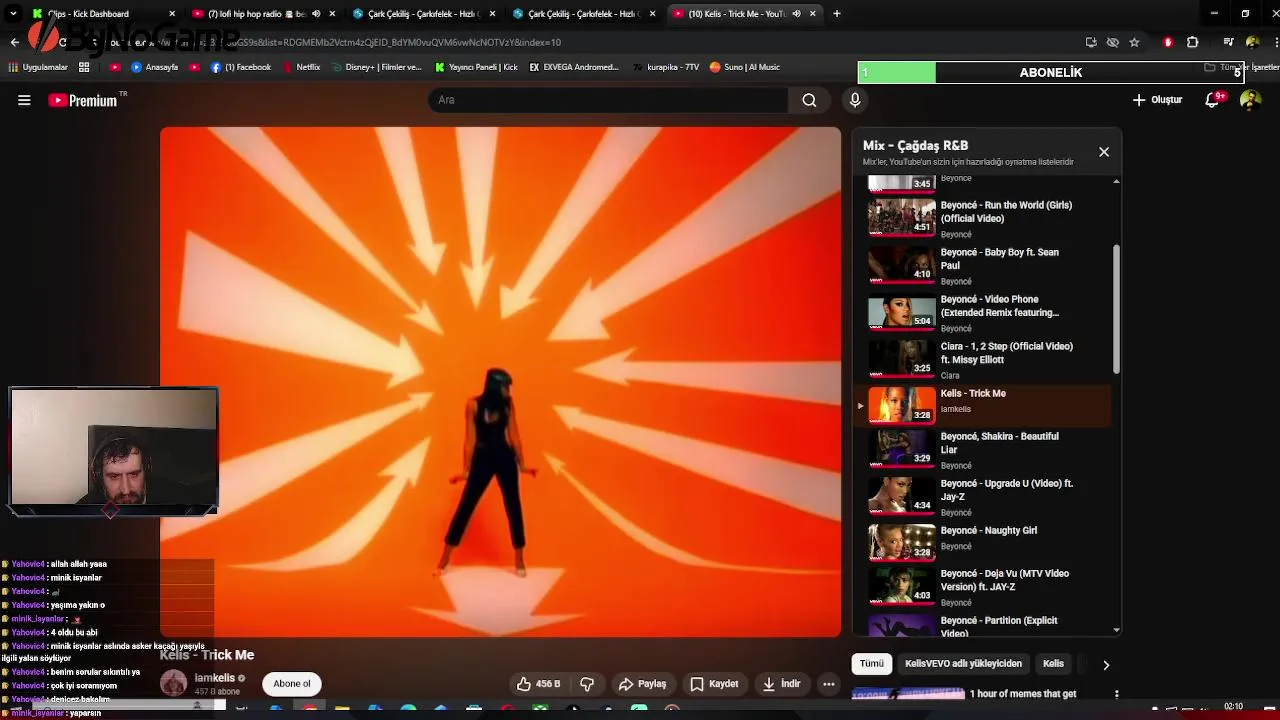Image resolution: width=1280 pixels, height=720 pixels.
Task: Open YouTube notifications bell
Action: pos(1213,100)
